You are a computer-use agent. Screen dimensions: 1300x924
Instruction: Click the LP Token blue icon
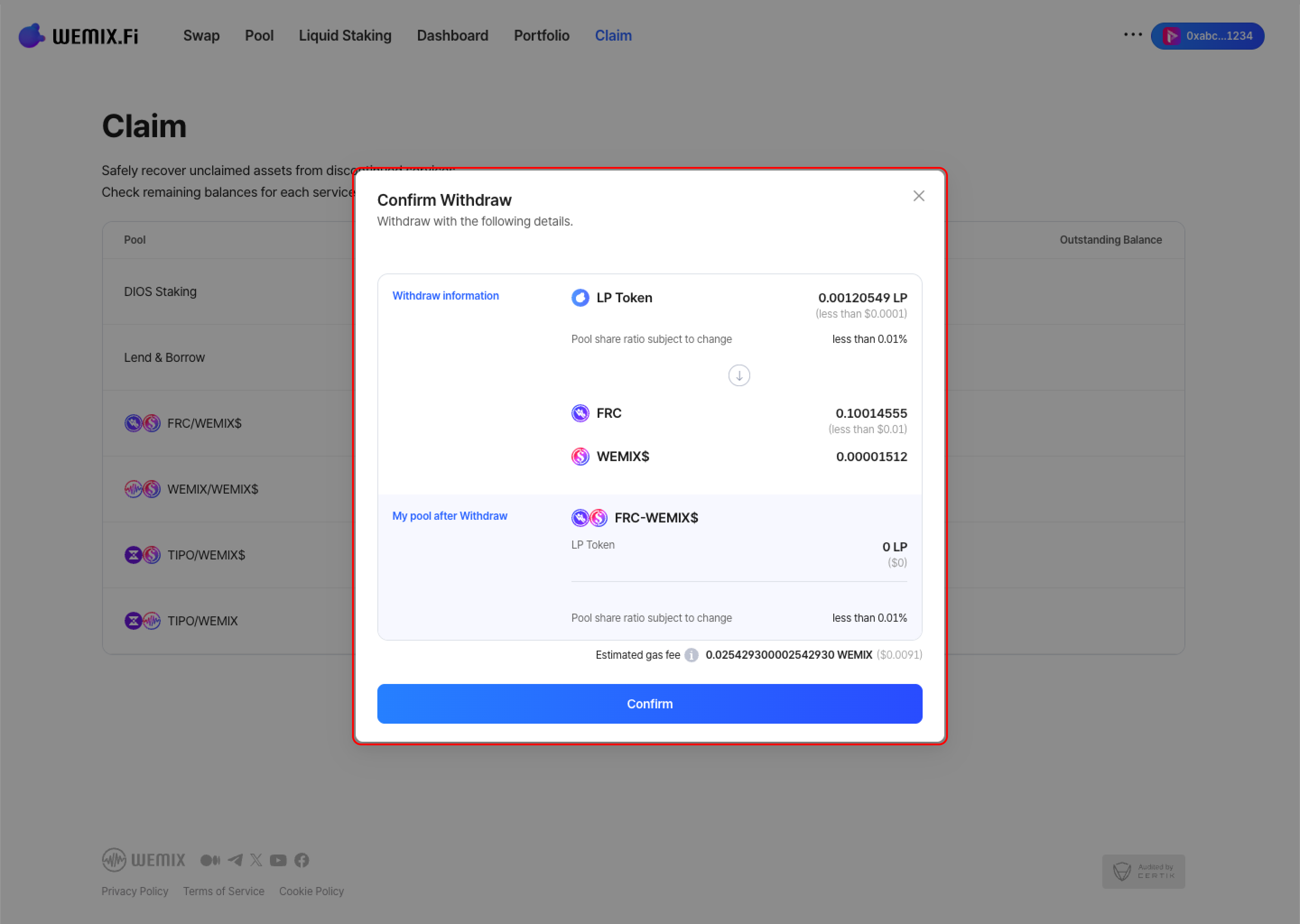(580, 298)
